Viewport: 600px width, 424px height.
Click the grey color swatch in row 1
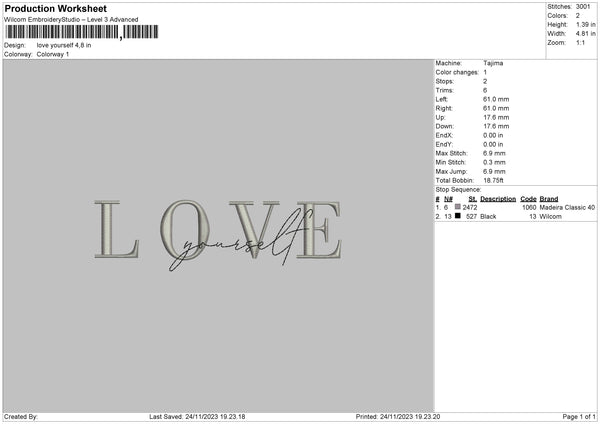pos(458,207)
